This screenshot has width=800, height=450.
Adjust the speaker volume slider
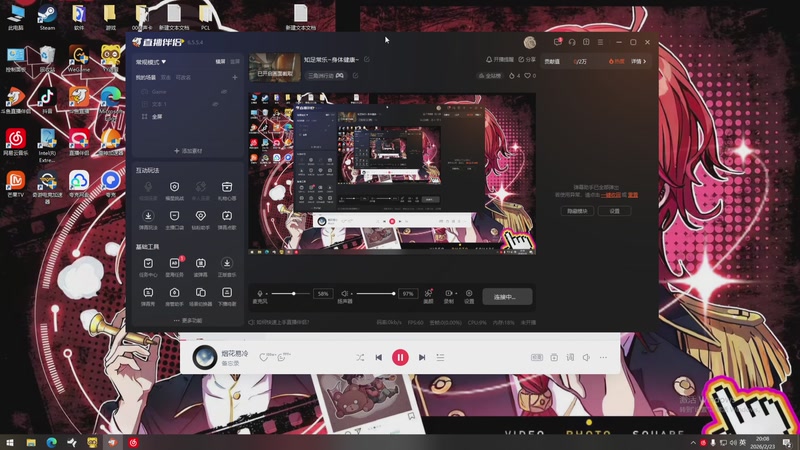[x=376, y=293]
